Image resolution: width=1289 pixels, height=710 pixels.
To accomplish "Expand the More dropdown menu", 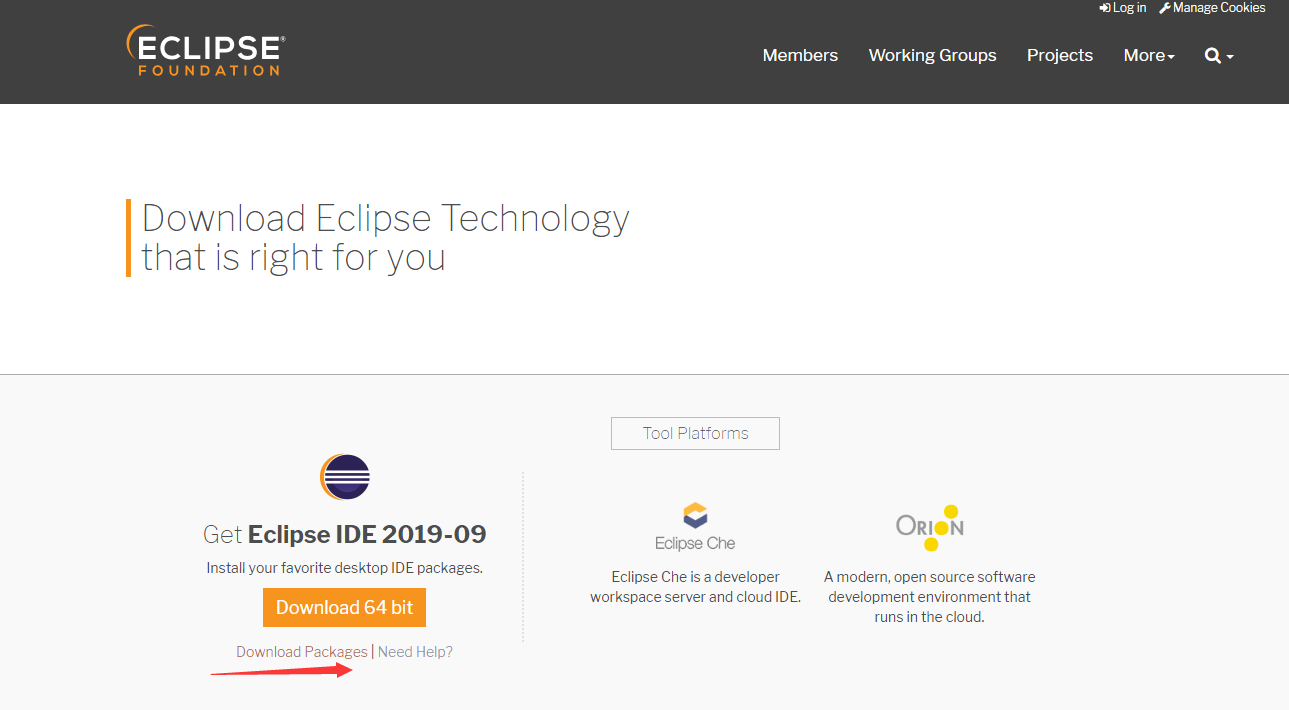I will 1149,56.
